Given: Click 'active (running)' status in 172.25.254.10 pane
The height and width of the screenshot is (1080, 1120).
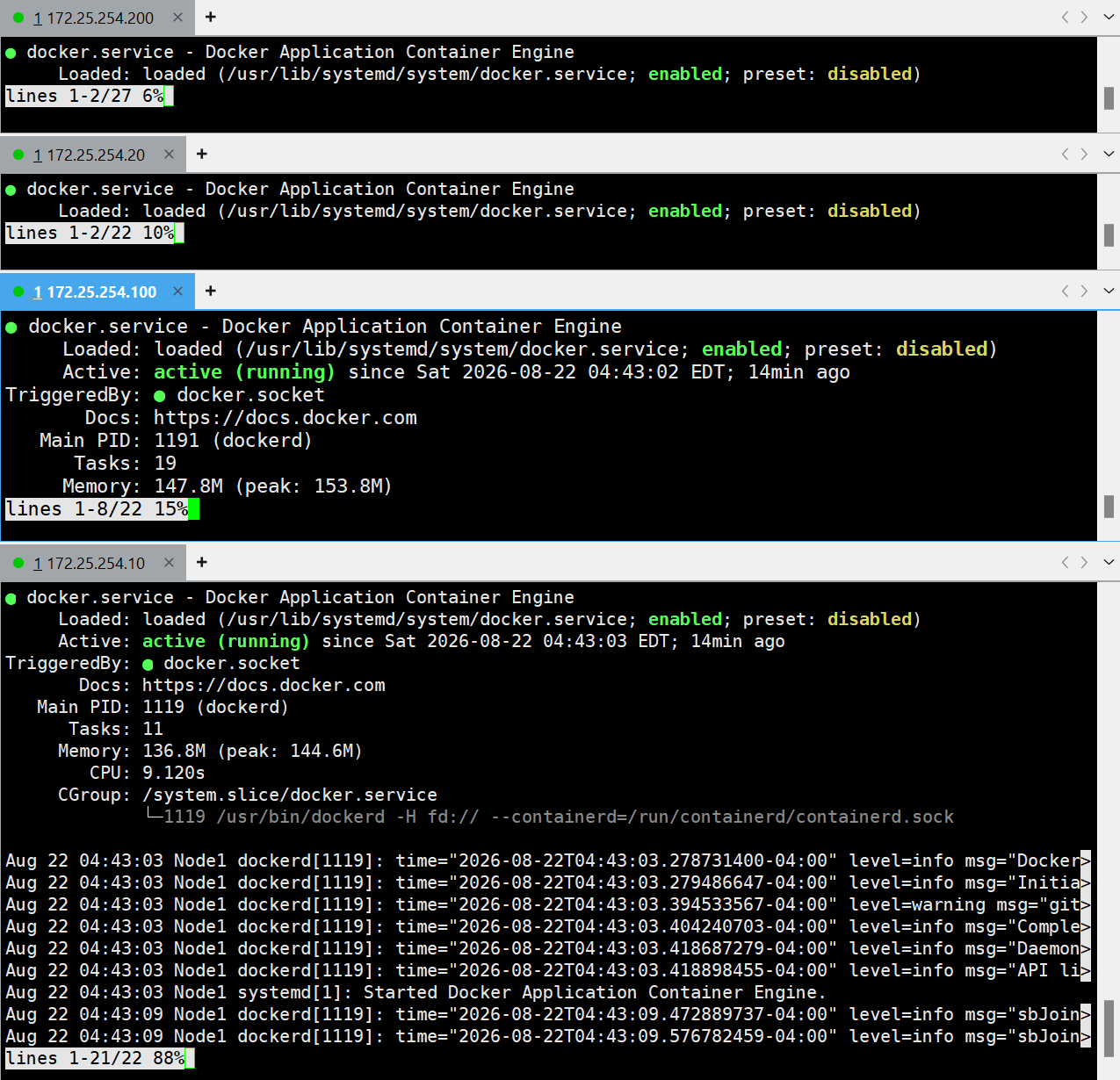Looking at the screenshot, I should pyautogui.click(x=226, y=641).
